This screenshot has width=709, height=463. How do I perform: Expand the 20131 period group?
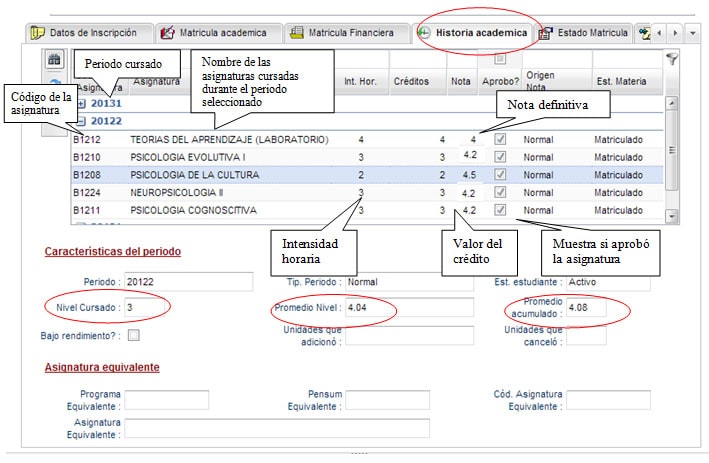click(x=81, y=104)
